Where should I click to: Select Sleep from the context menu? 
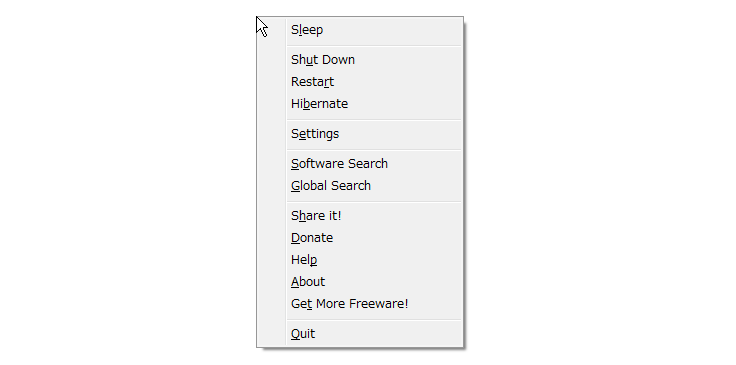coord(360,30)
